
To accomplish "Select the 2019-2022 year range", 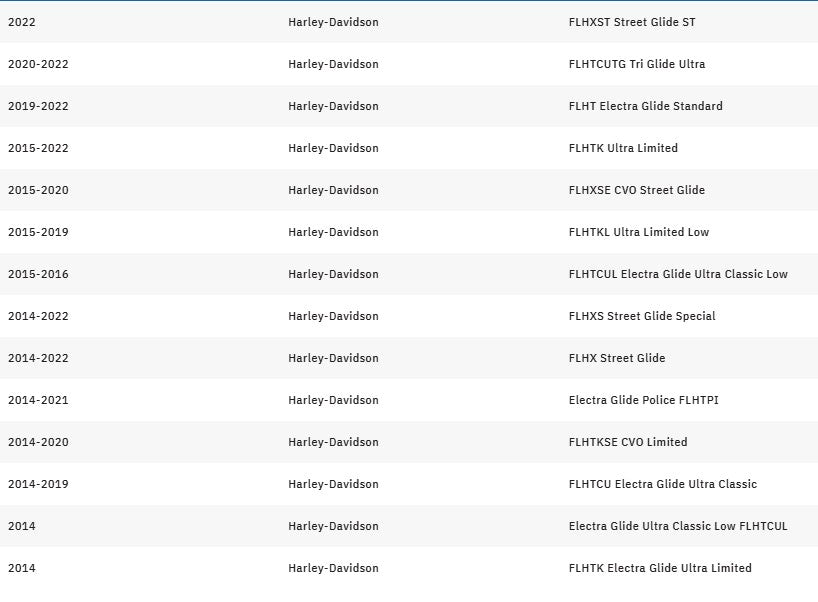I will (38, 106).
